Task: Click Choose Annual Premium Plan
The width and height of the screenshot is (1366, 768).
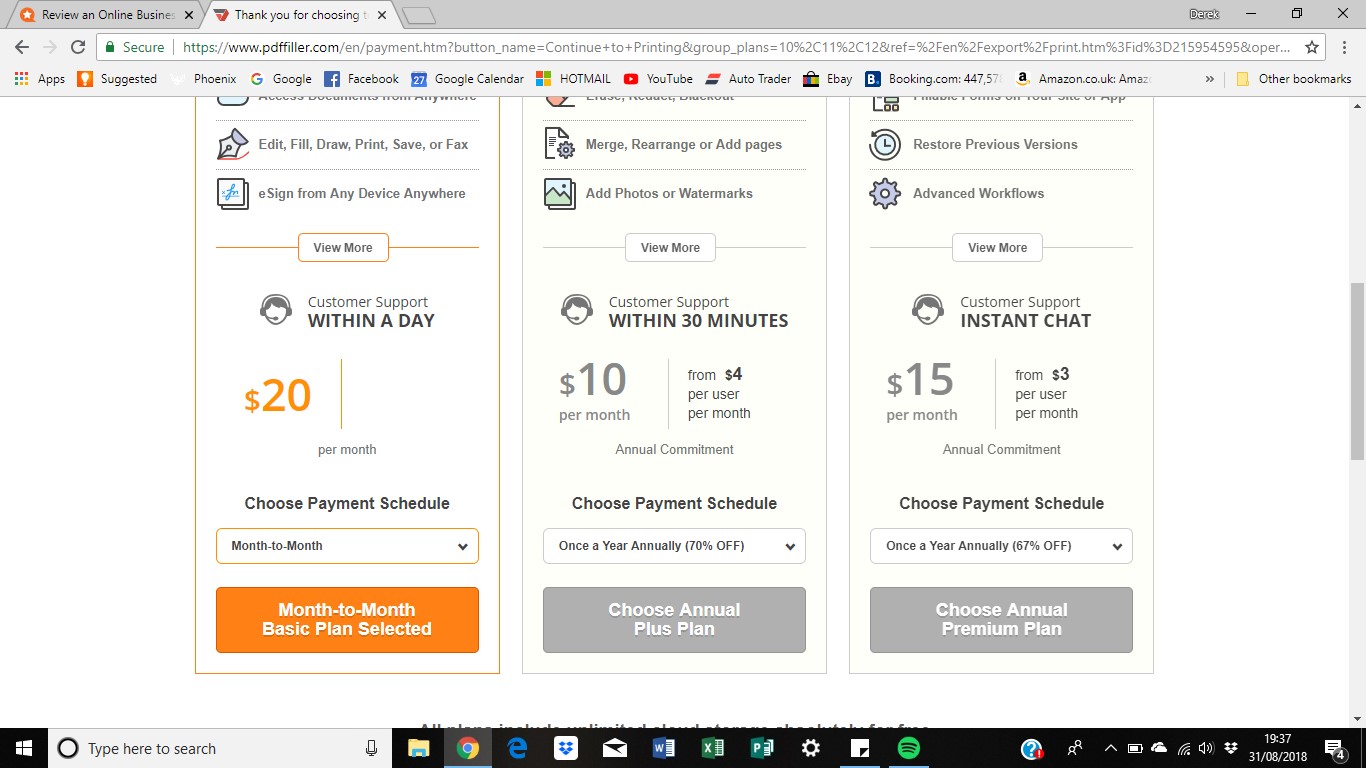Action: coord(1000,619)
